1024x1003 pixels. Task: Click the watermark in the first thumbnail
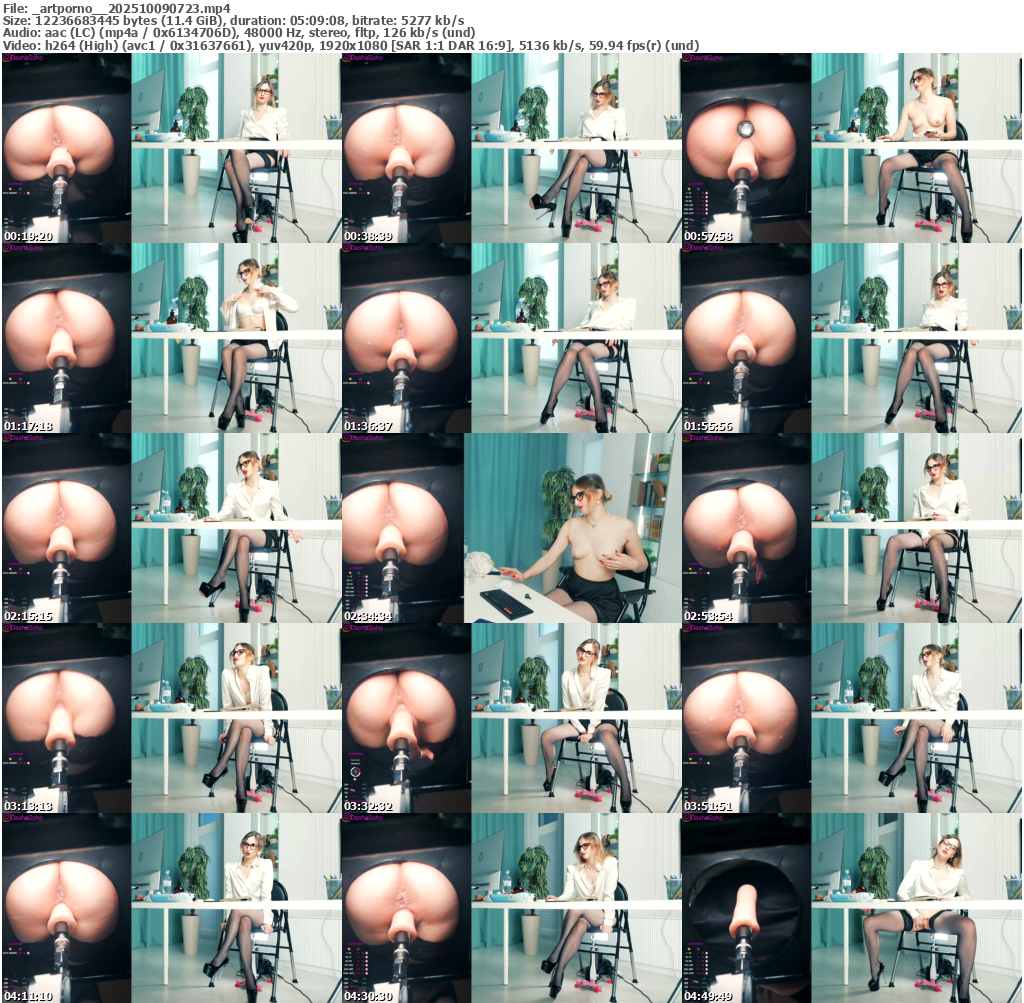(26, 59)
